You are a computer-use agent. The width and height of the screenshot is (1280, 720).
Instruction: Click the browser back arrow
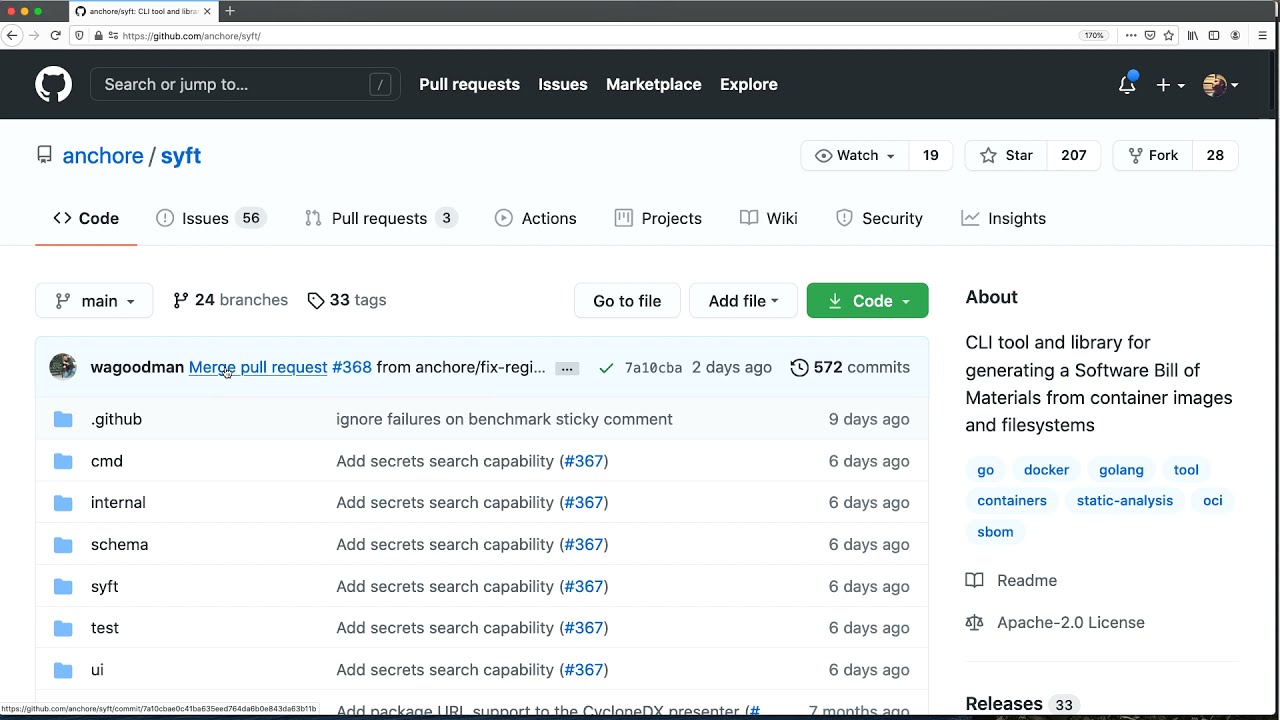(12, 35)
